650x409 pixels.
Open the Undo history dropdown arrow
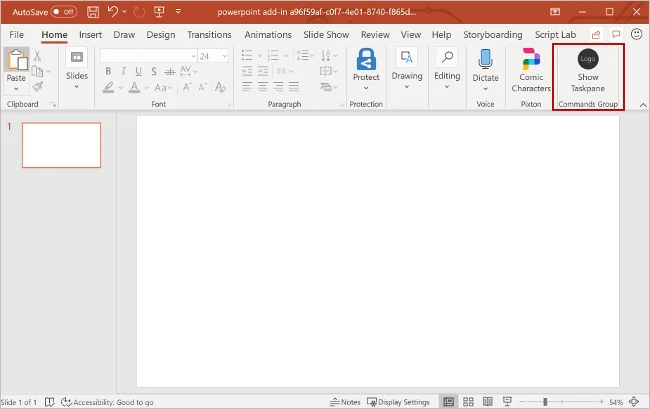pos(124,12)
